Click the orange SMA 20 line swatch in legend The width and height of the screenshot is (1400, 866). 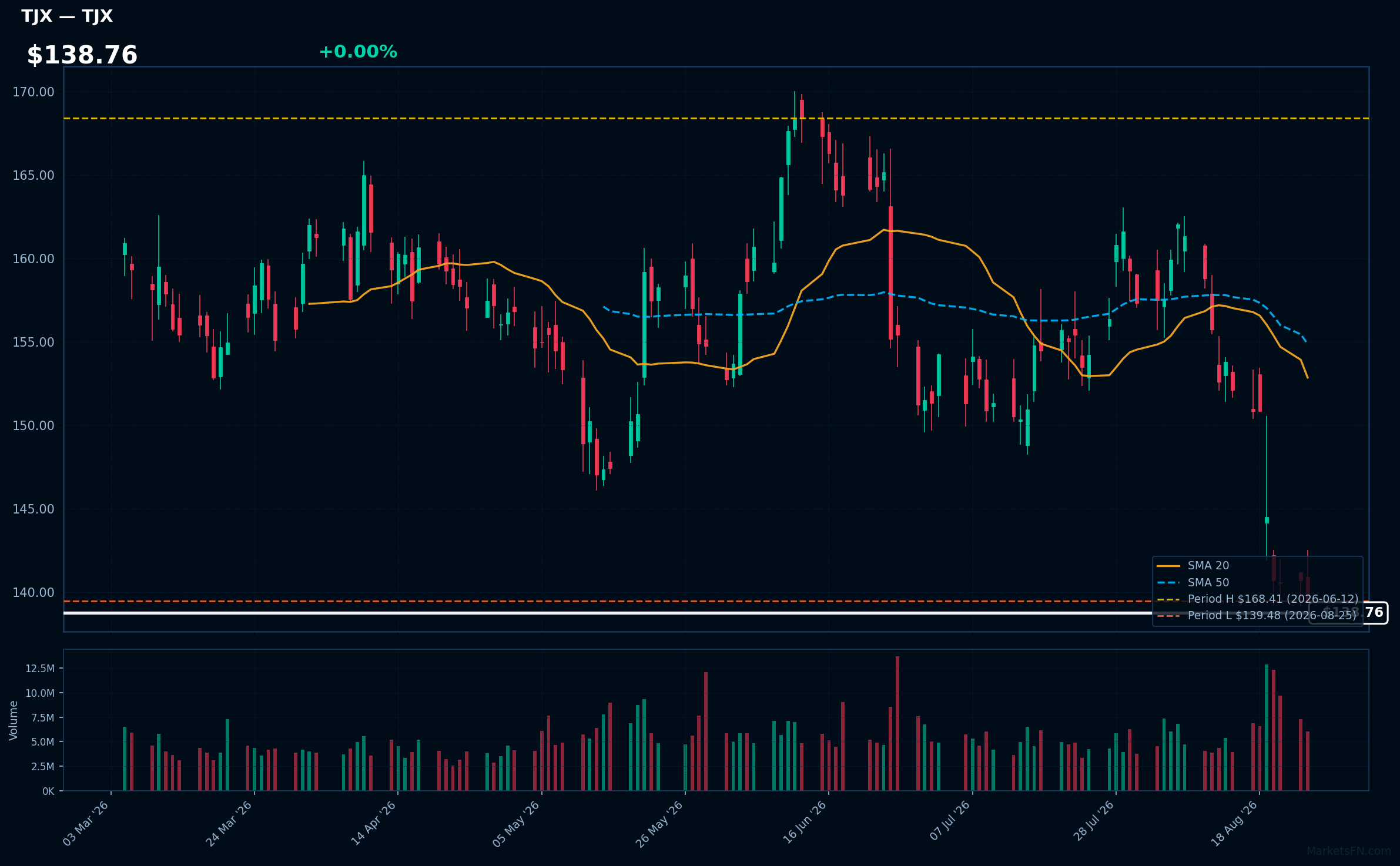point(1168,566)
